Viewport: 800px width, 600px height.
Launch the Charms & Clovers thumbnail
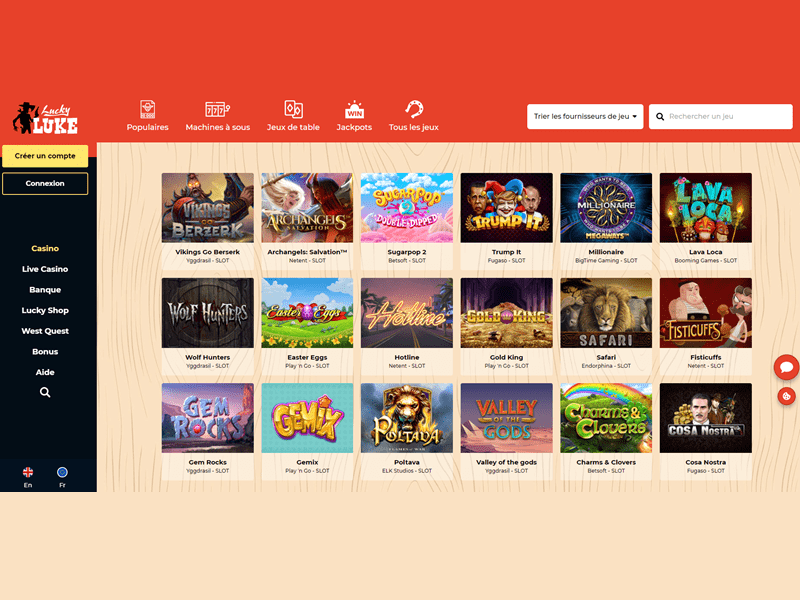(606, 418)
